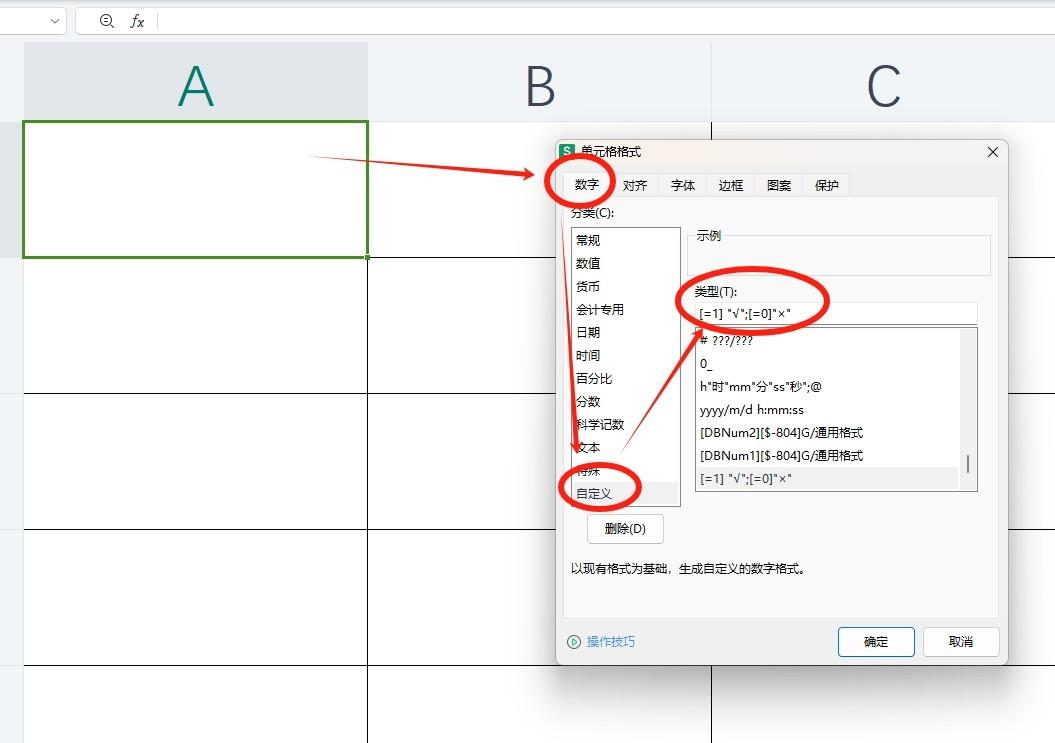
Task: Choose the h"时"mm"分"ss"秒";@ format
Action: 827,386
